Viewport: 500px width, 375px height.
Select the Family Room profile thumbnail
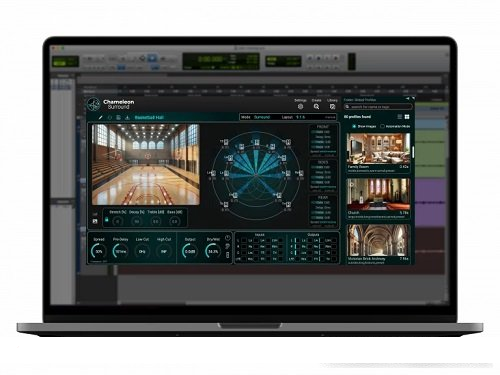(378, 148)
